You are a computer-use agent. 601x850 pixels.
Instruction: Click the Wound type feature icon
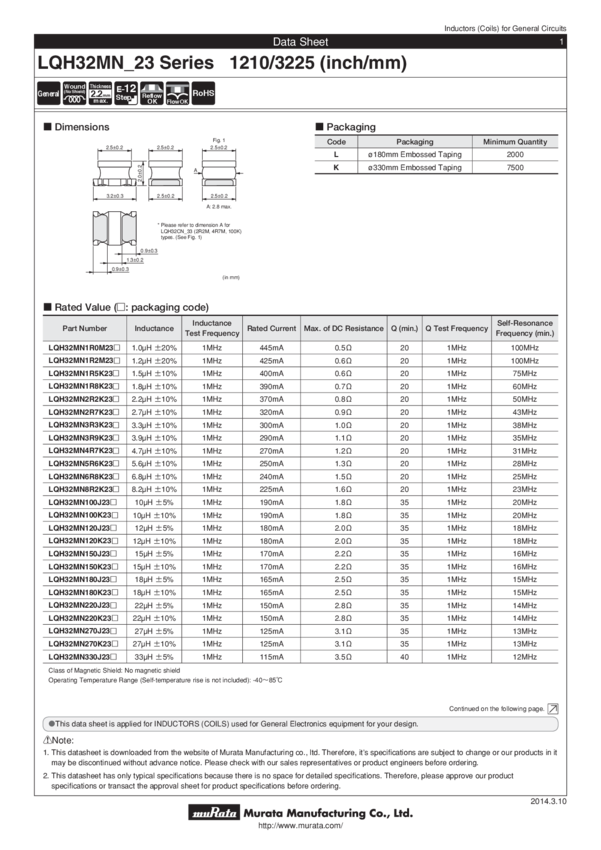pyautogui.click(x=74, y=94)
